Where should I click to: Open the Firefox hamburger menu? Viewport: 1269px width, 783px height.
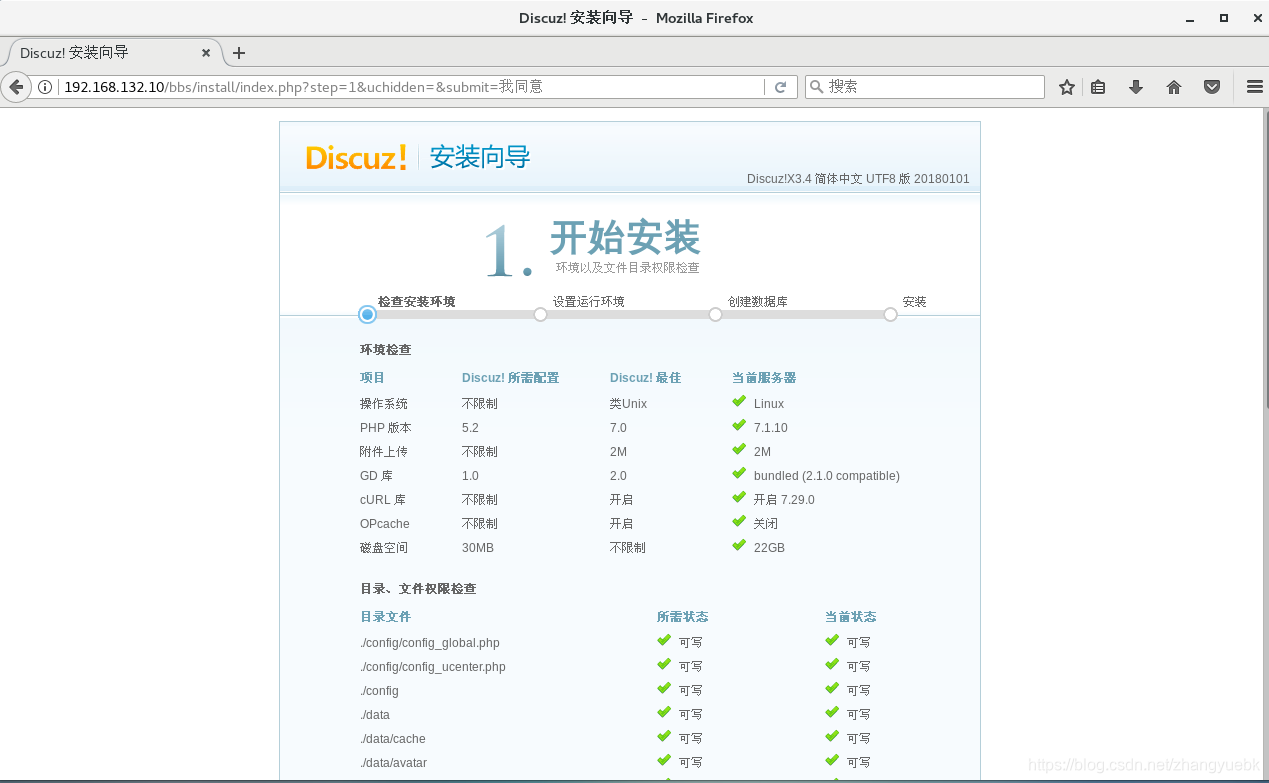click(1254, 87)
